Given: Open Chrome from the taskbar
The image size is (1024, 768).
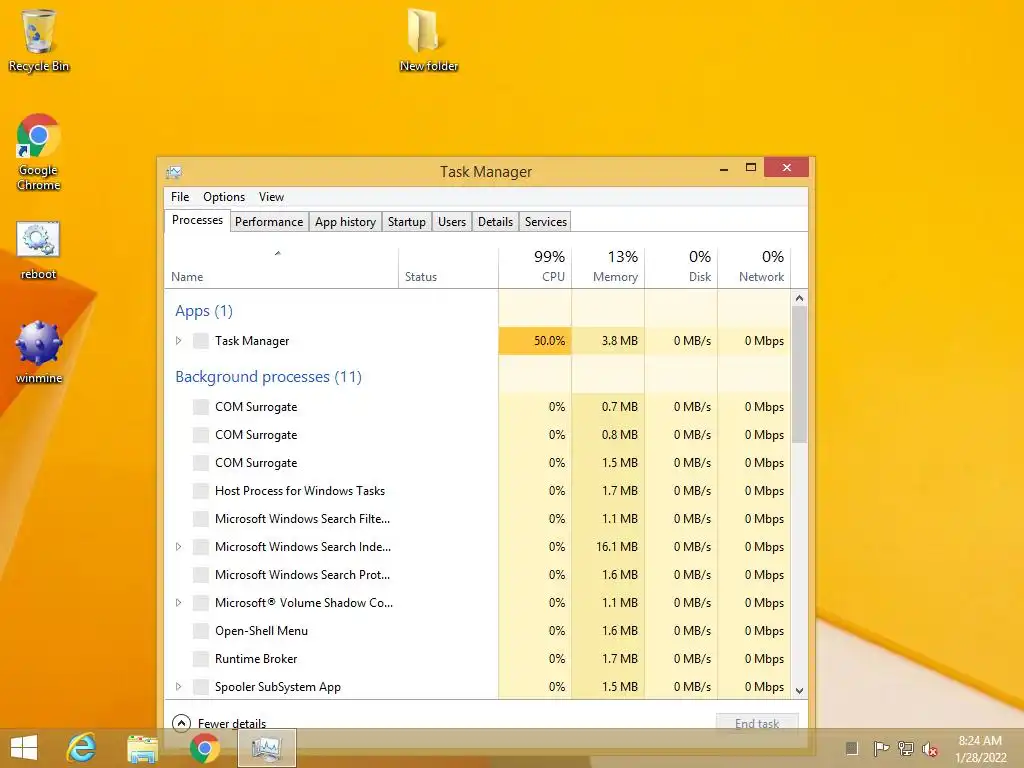Looking at the screenshot, I should point(204,748).
